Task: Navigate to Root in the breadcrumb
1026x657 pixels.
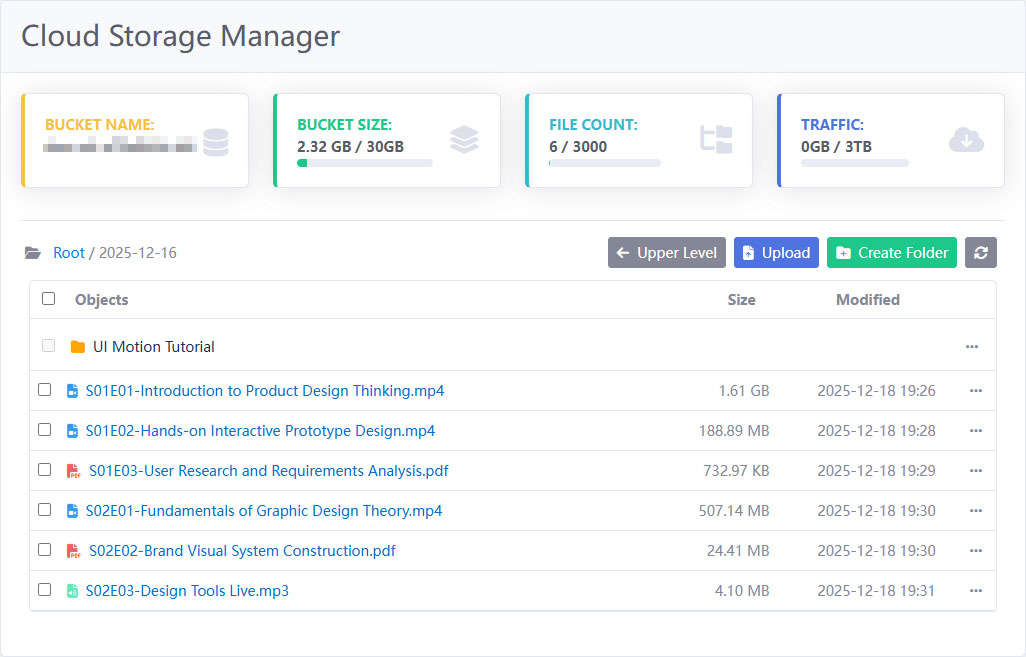Action: 69,253
